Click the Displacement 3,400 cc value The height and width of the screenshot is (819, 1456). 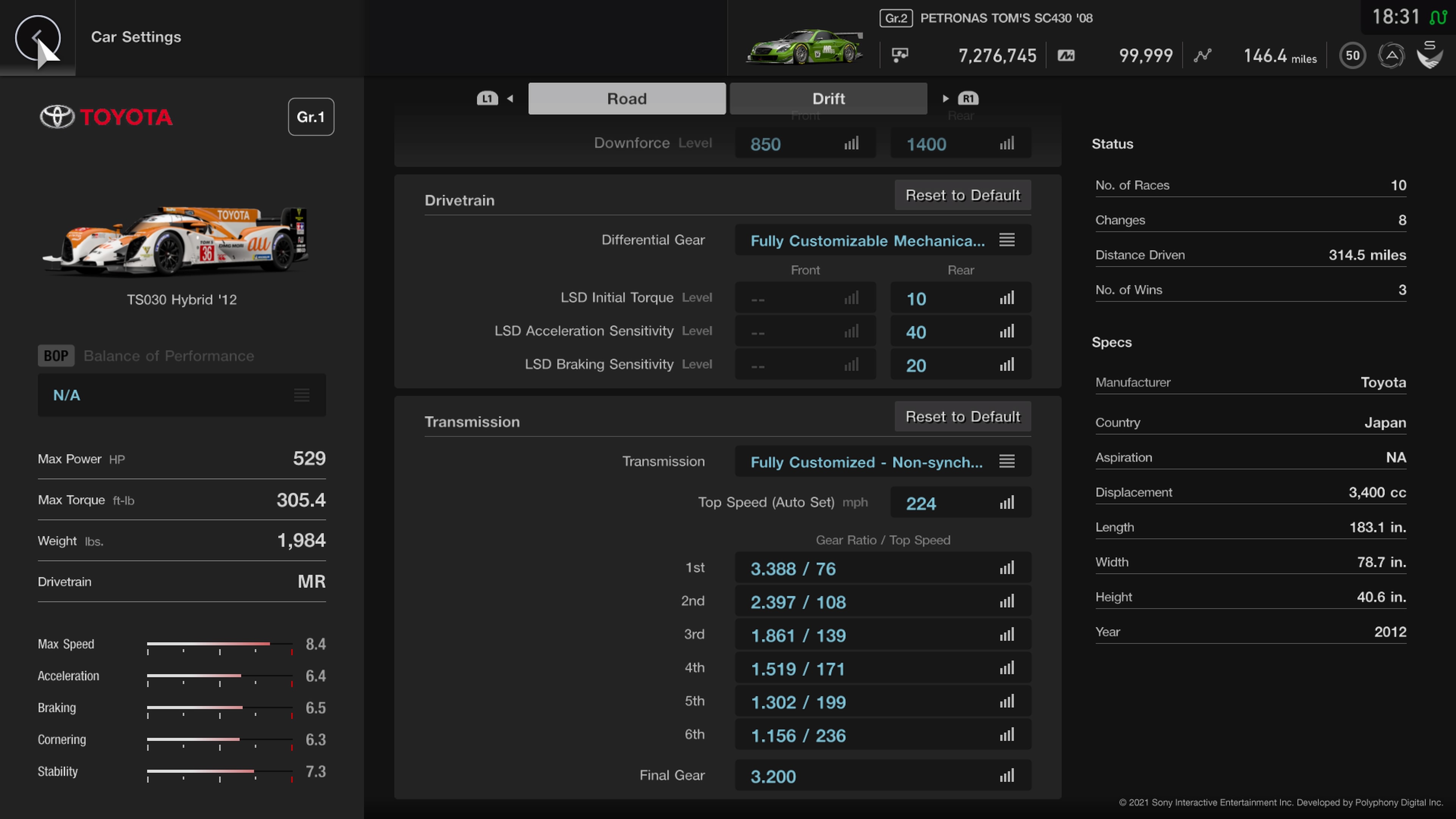coord(1378,492)
